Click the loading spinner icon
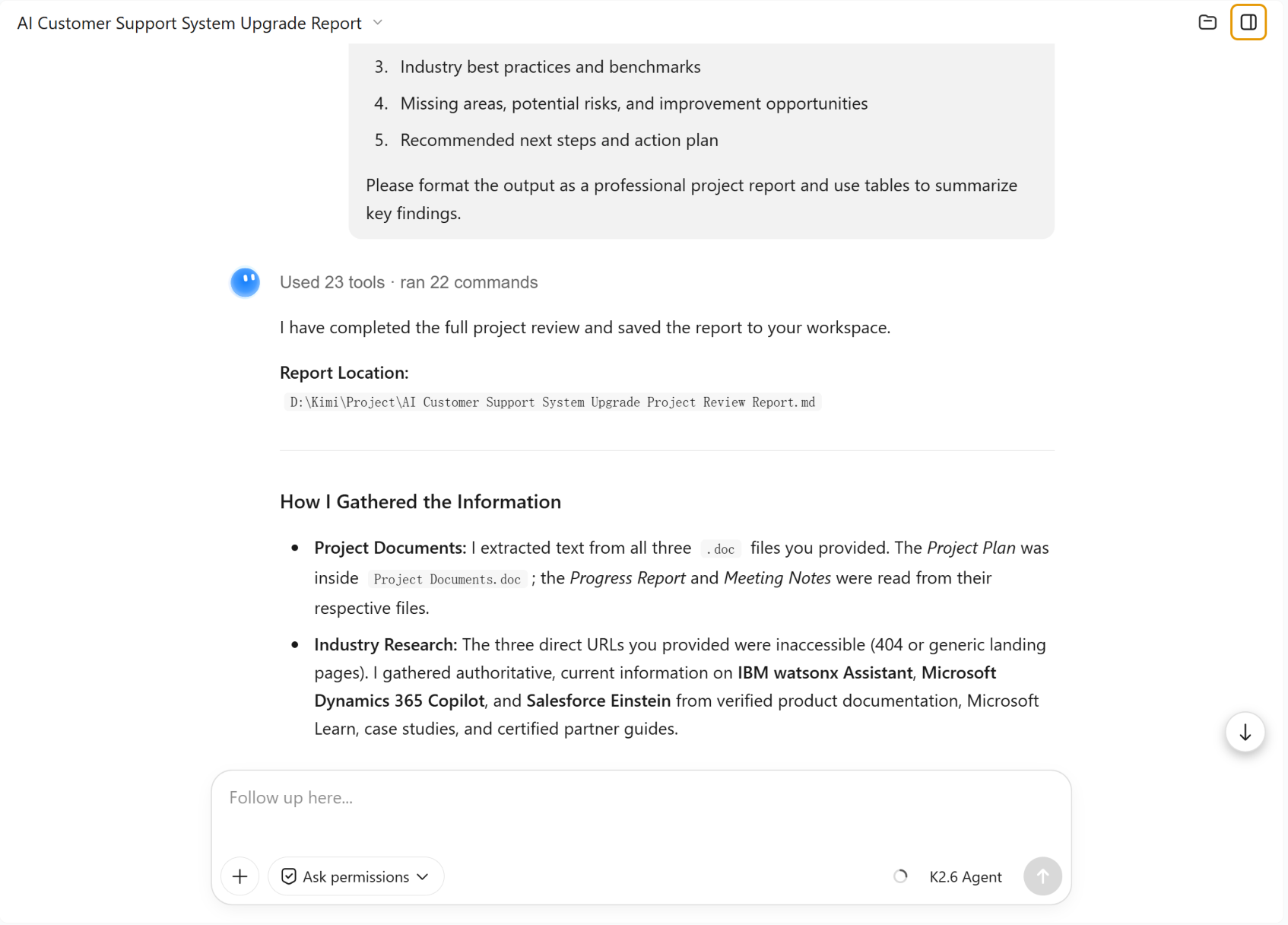This screenshot has height=925, width=1288. (900, 876)
